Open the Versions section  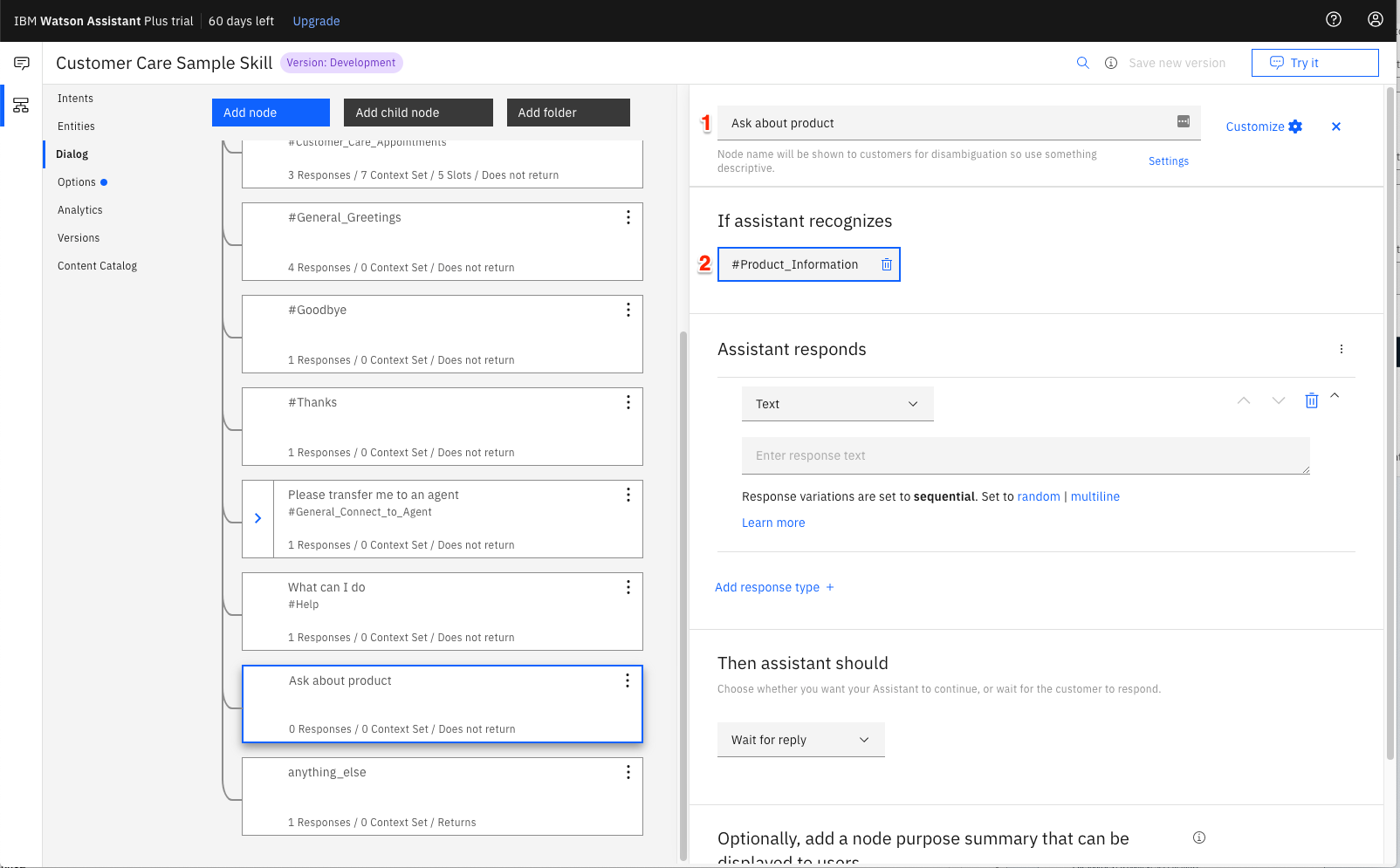(79, 238)
